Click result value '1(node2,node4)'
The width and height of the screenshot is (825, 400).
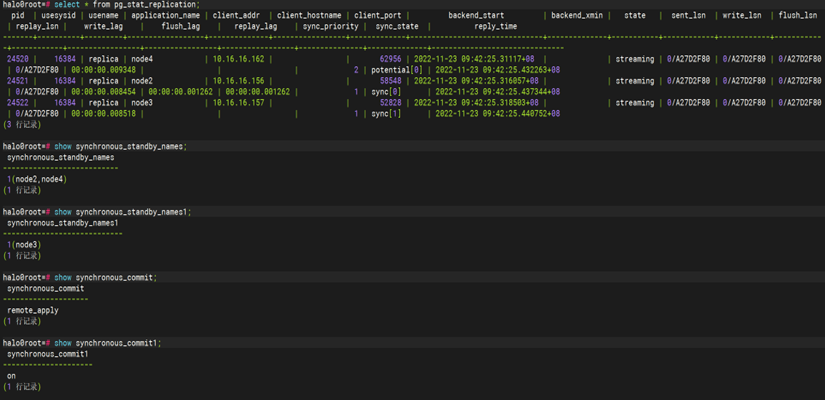pos(37,179)
